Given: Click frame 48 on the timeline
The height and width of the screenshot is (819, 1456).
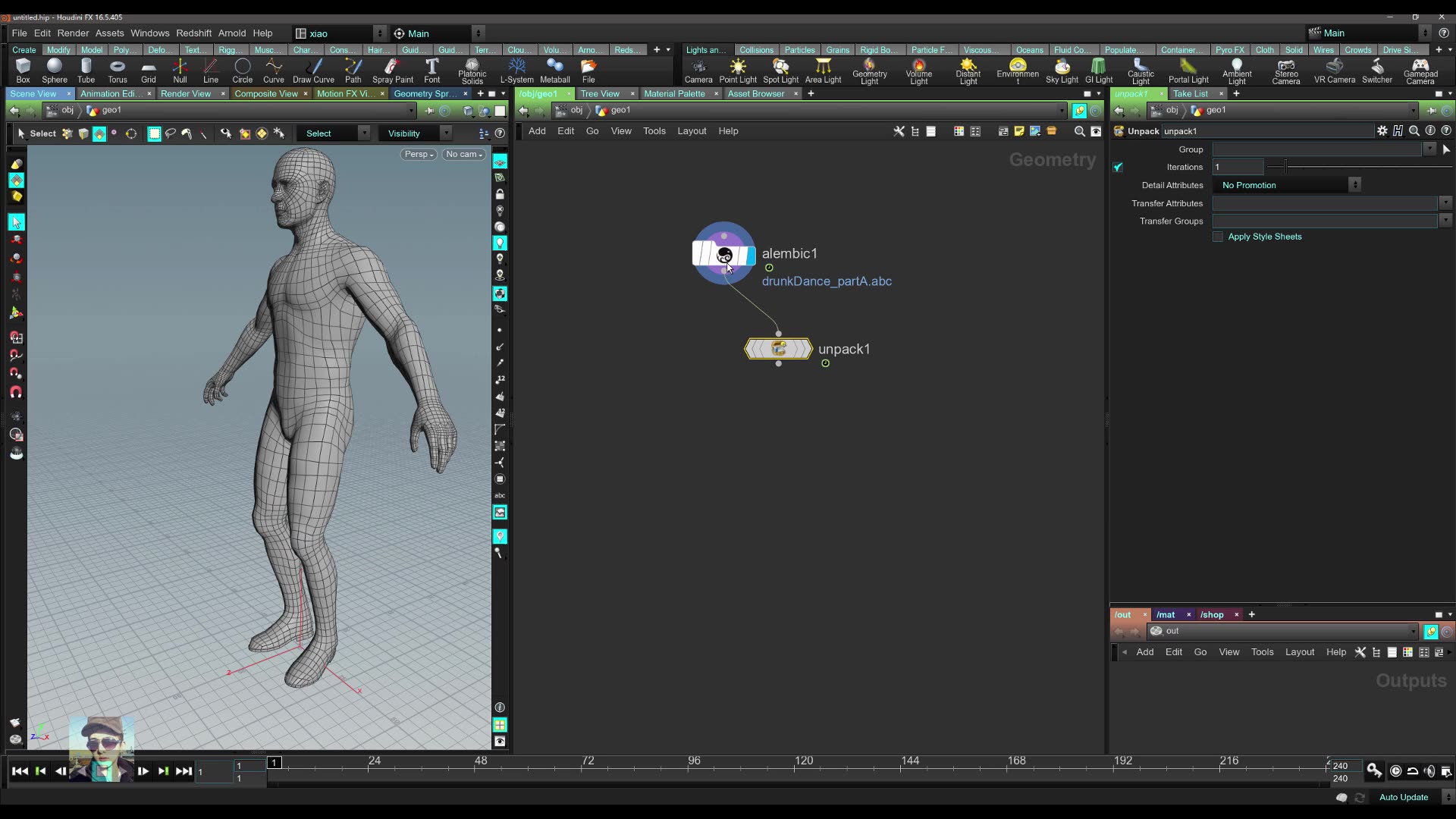Looking at the screenshot, I should (481, 761).
